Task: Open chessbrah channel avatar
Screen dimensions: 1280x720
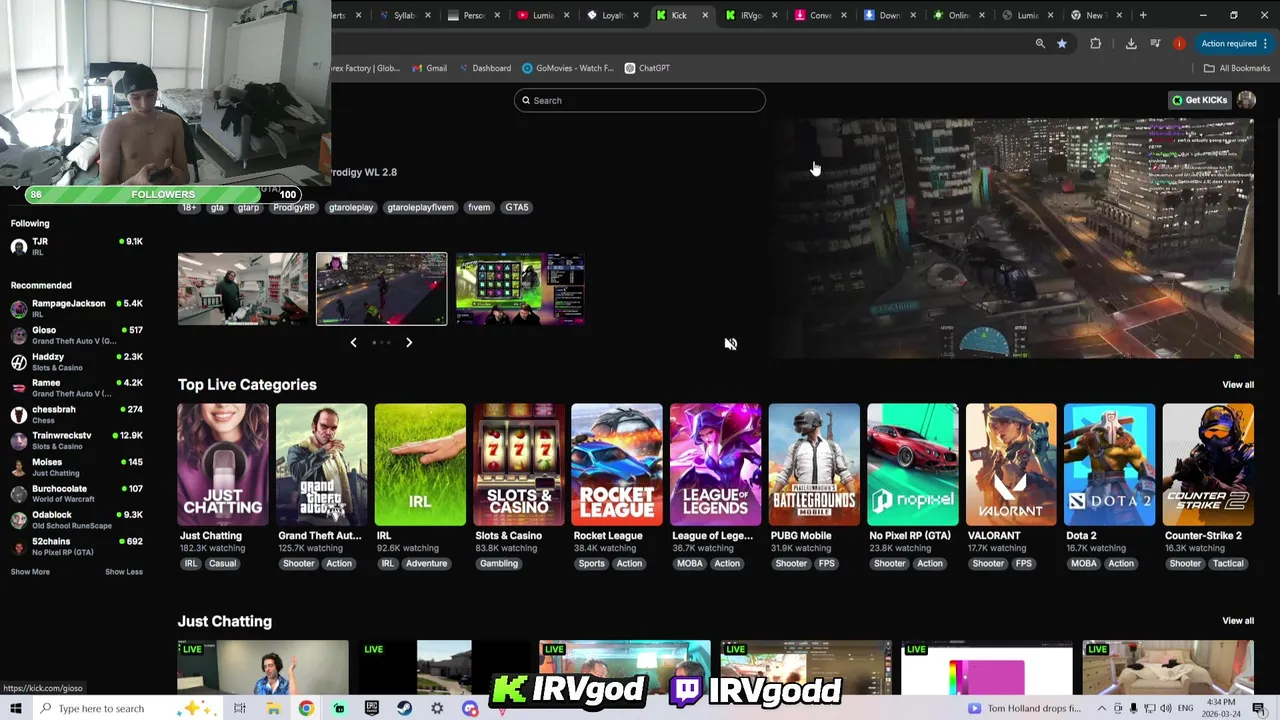Action: pos(19,414)
